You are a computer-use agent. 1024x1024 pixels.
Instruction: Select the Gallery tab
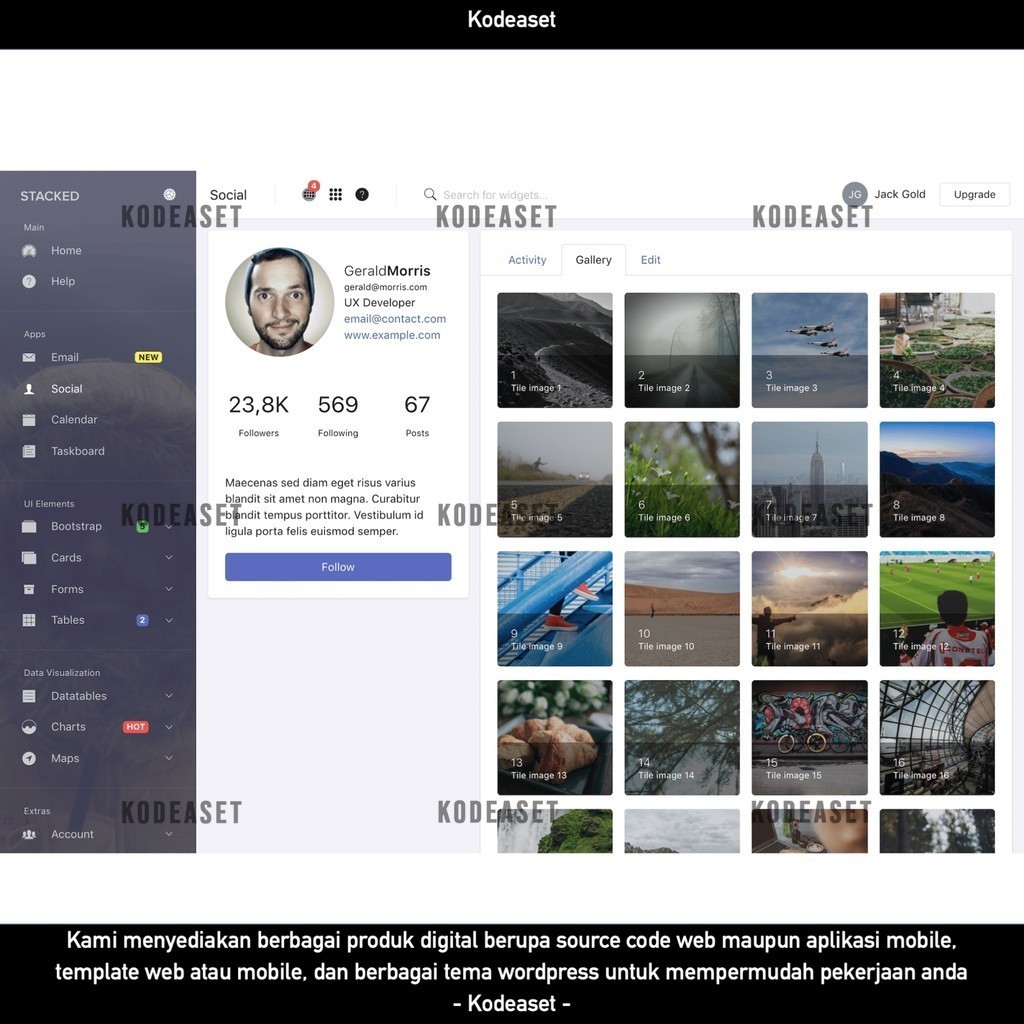[594, 260]
